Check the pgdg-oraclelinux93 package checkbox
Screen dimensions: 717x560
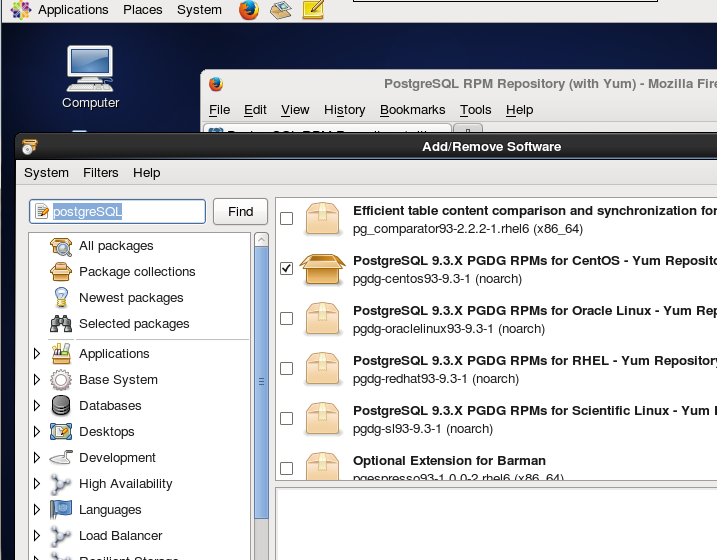click(287, 318)
